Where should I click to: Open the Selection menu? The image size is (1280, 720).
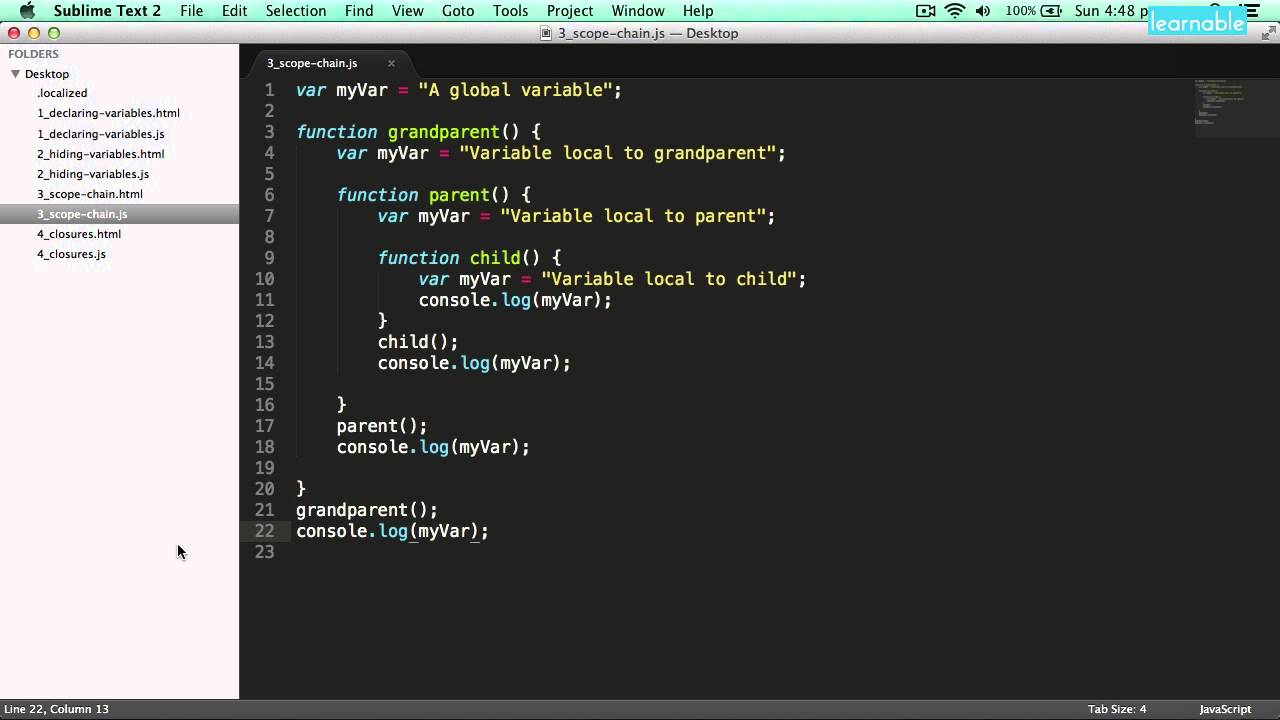tap(296, 11)
